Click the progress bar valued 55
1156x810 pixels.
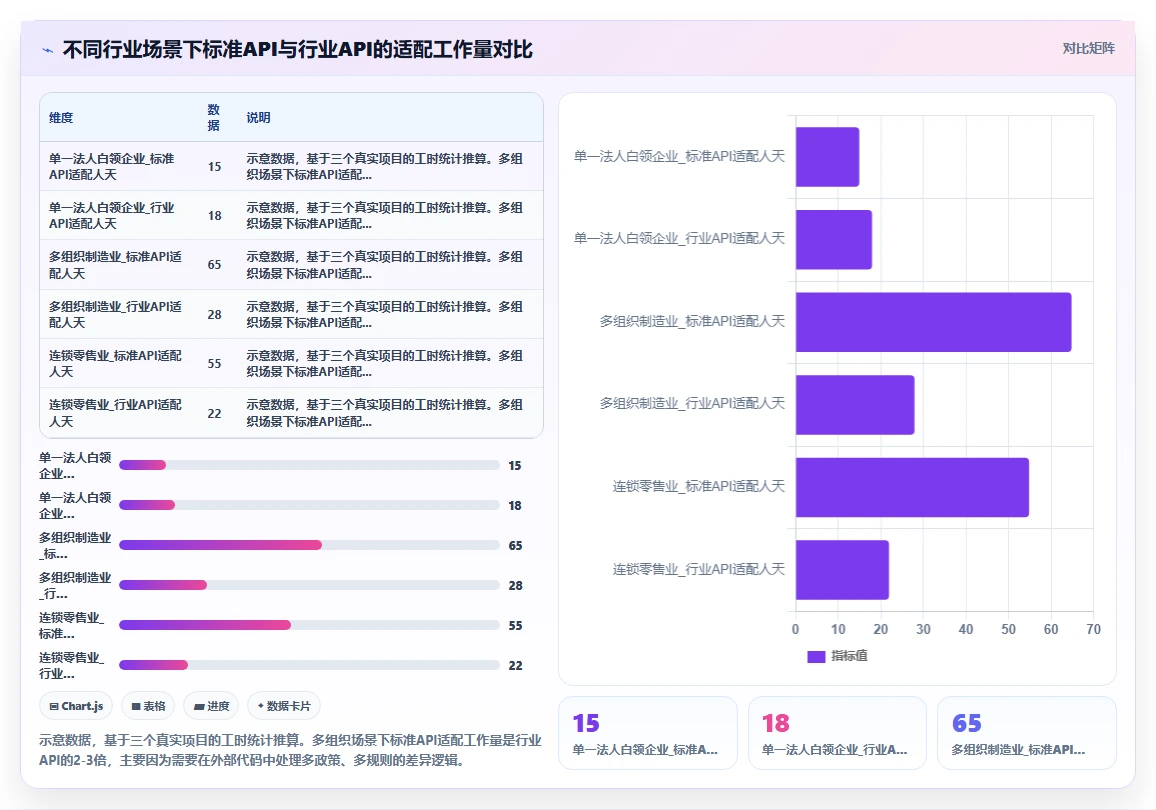(310, 625)
